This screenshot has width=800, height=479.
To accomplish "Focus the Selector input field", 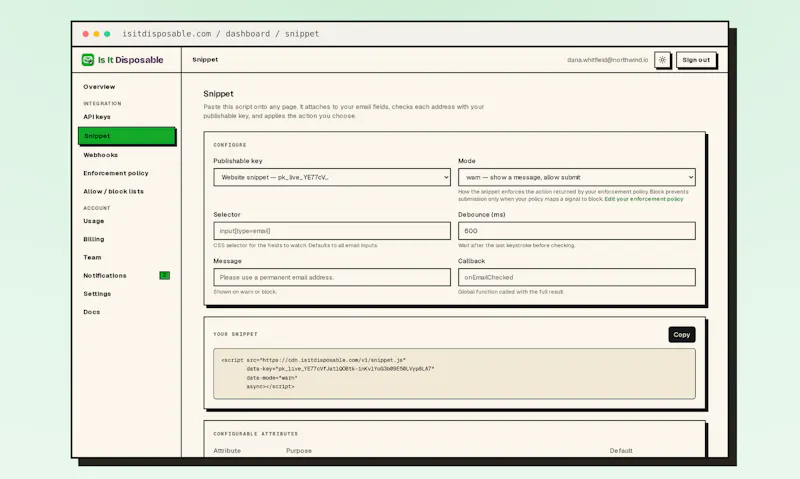I will [332, 231].
